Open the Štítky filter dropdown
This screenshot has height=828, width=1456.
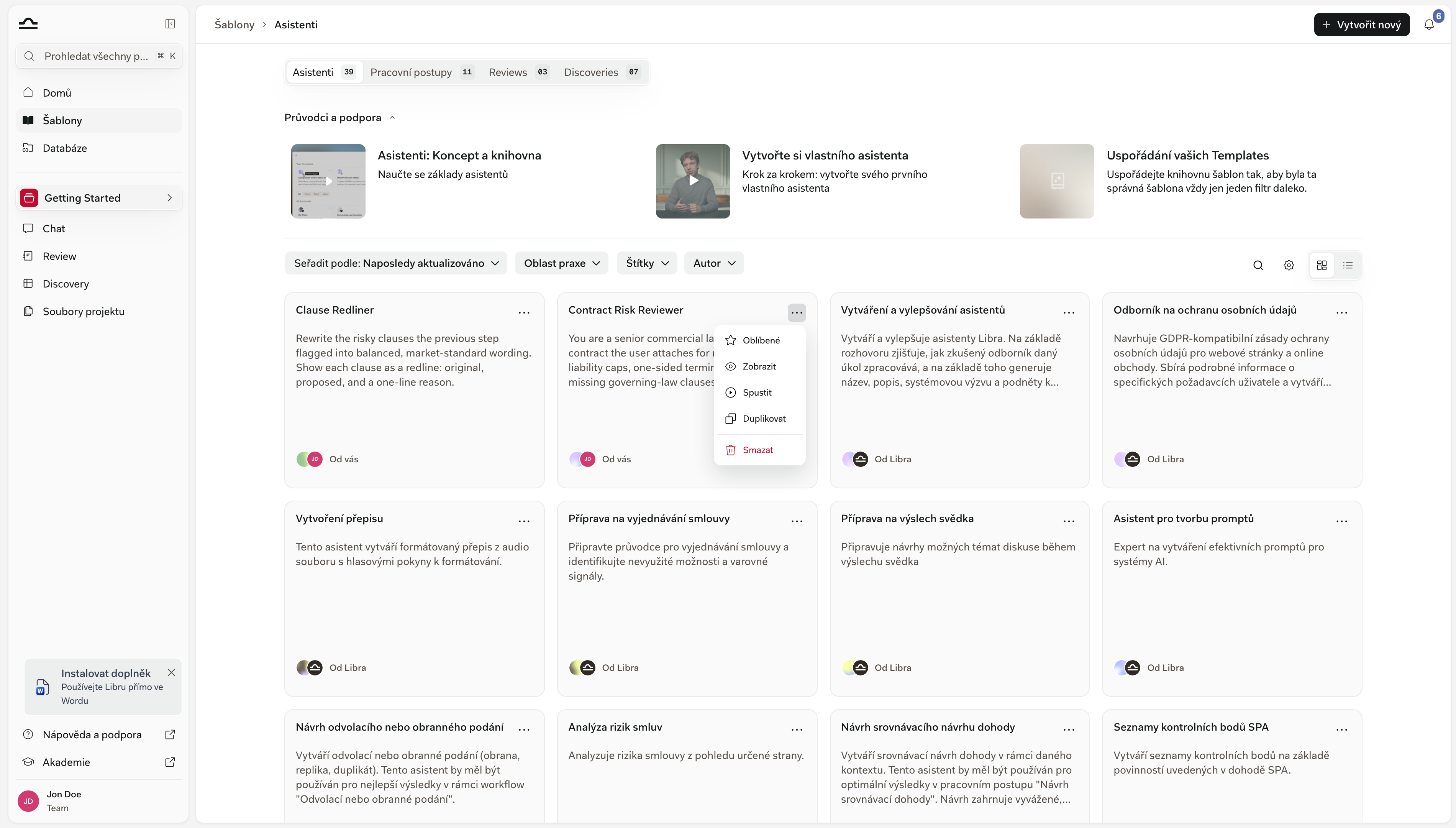tap(647, 263)
